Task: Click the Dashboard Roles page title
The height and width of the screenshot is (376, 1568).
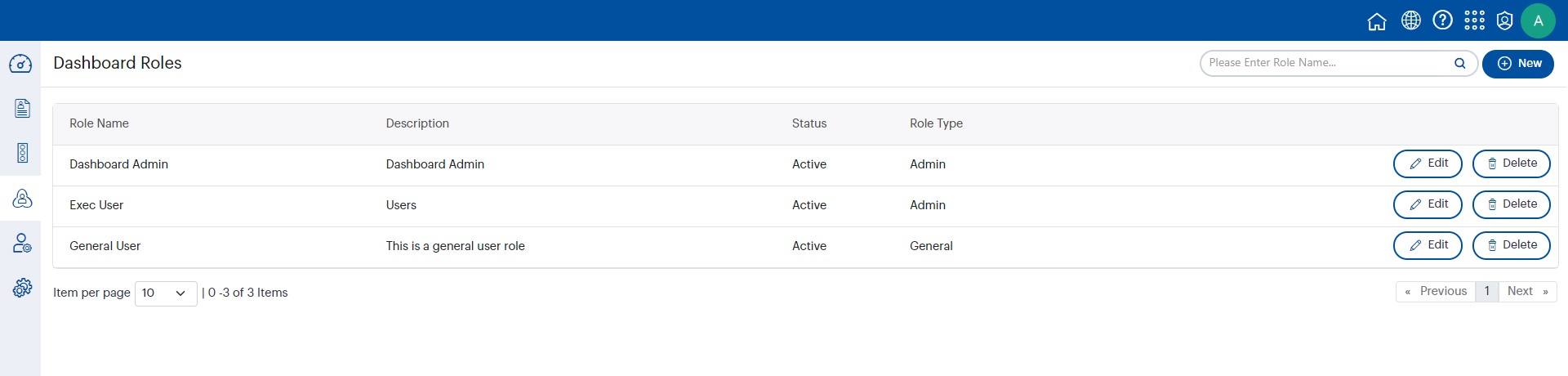Action: pos(118,63)
